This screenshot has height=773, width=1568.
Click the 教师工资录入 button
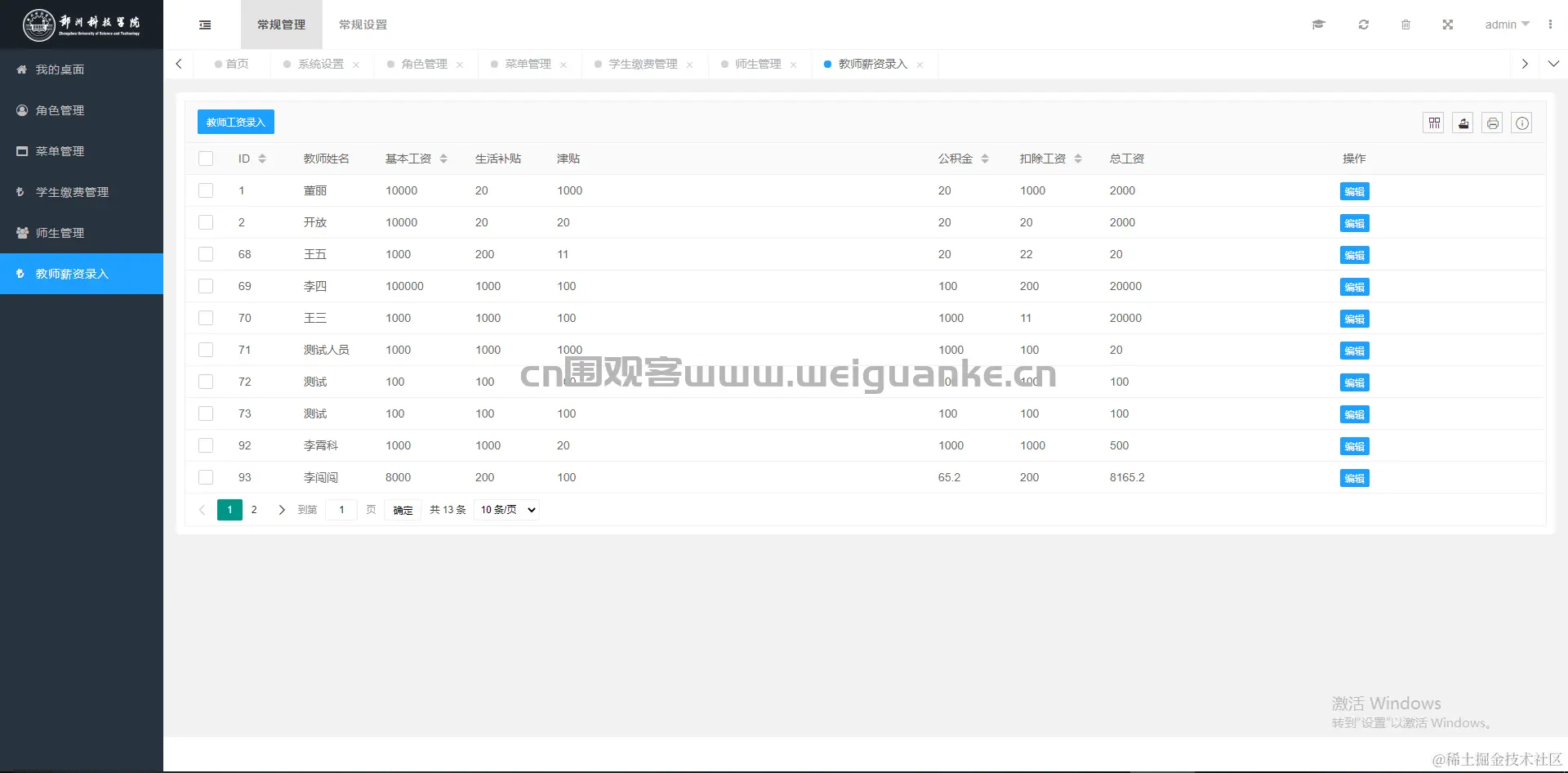(x=236, y=122)
